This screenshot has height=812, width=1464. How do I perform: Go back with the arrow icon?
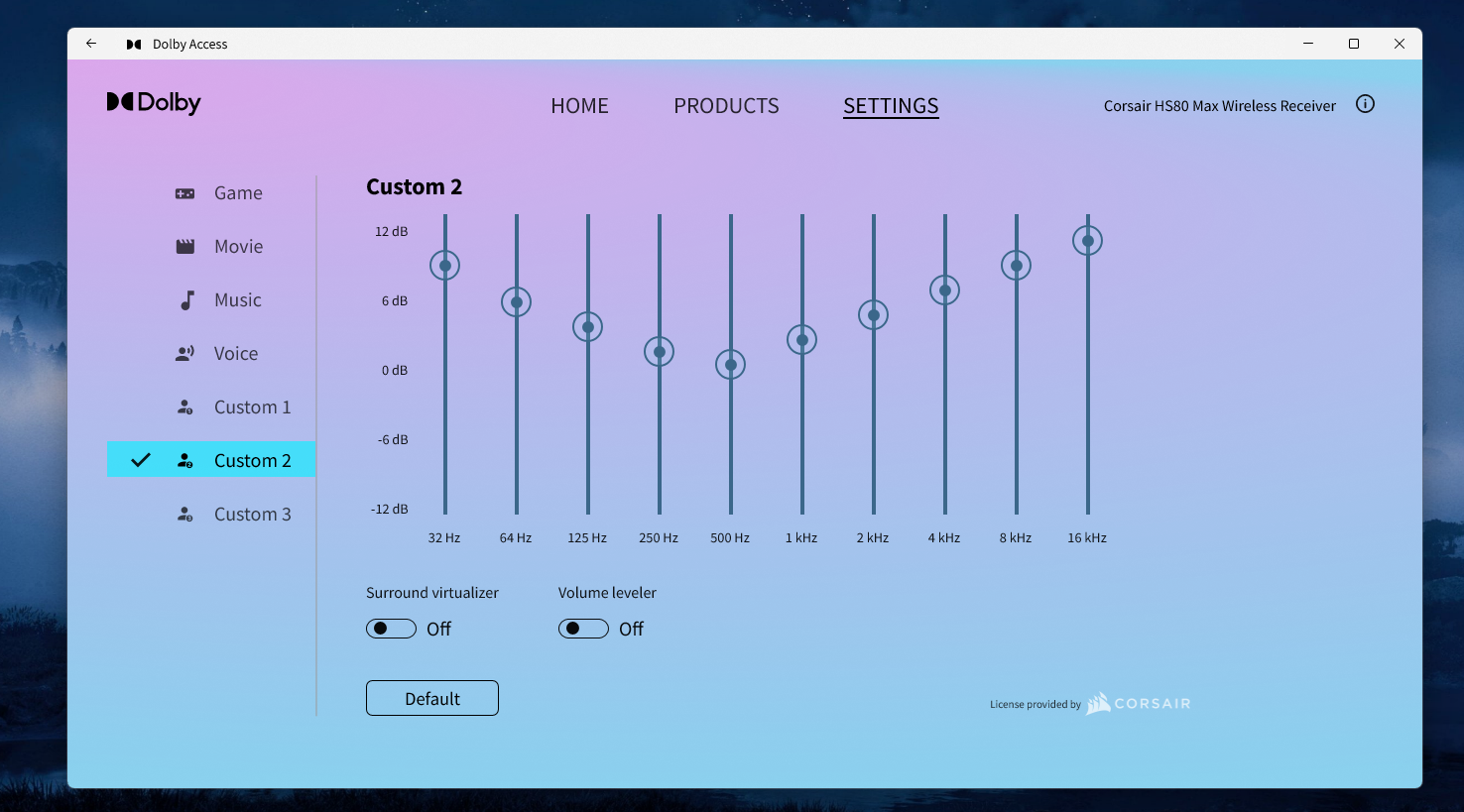pos(91,44)
